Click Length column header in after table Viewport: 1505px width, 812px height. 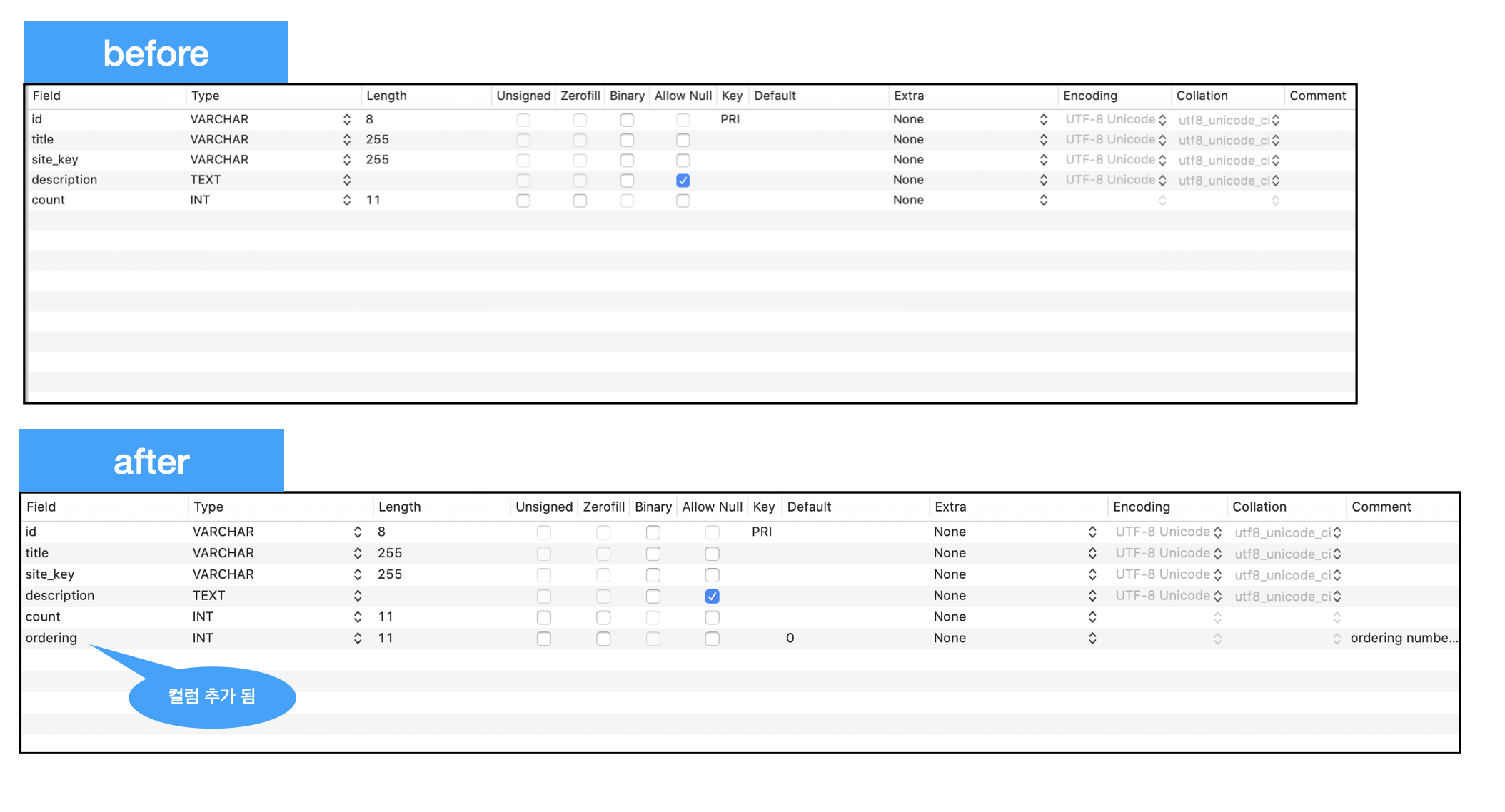click(399, 507)
